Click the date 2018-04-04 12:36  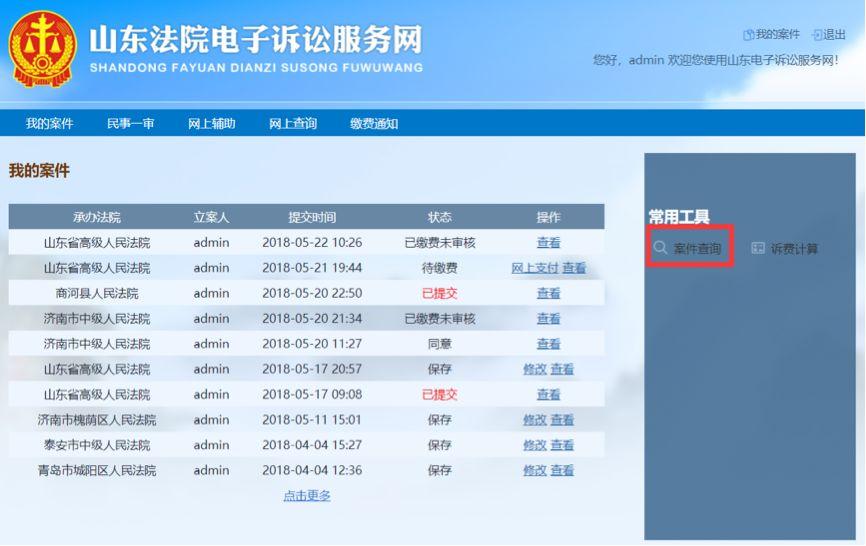[x=312, y=470]
